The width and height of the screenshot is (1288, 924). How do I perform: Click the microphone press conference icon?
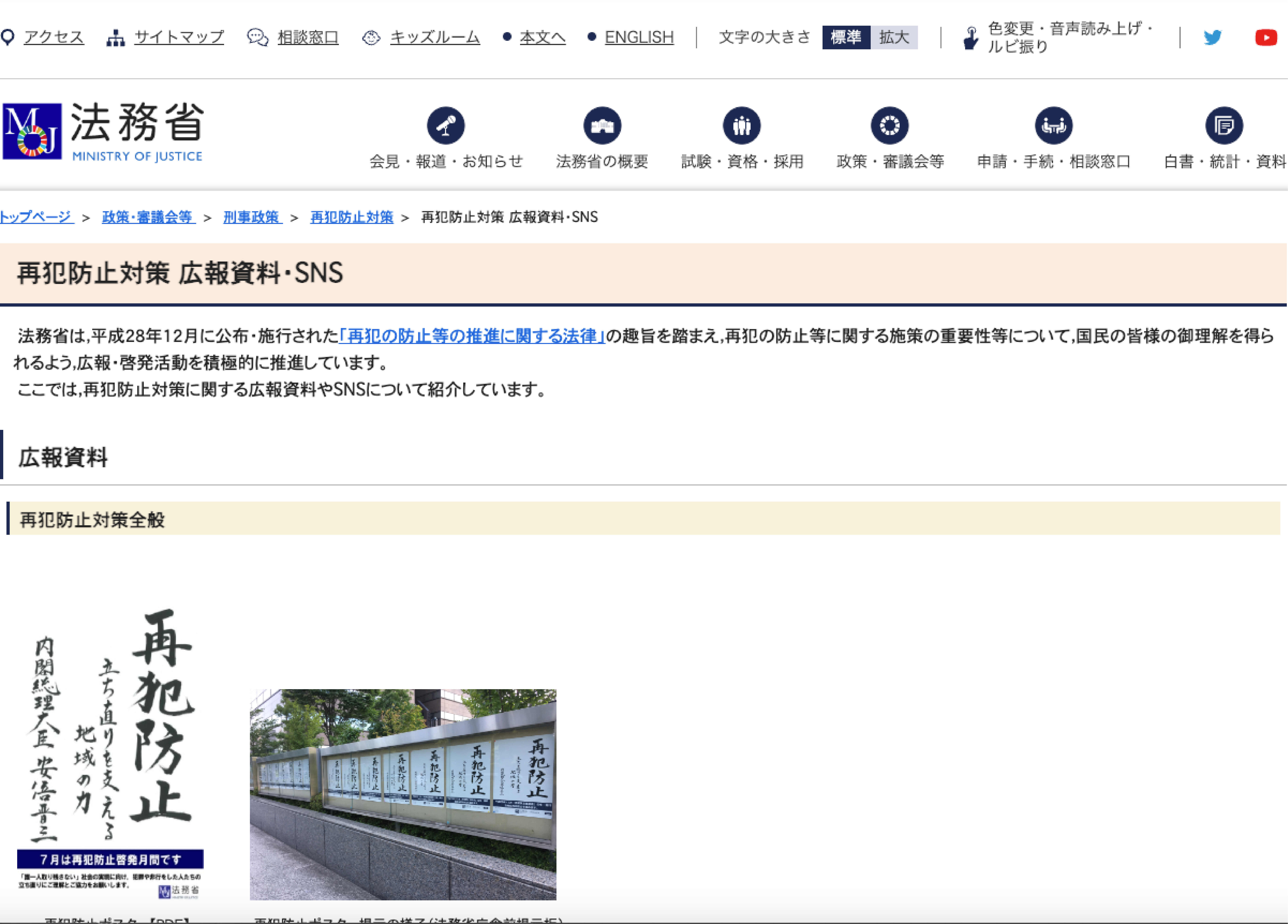coord(446,125)
